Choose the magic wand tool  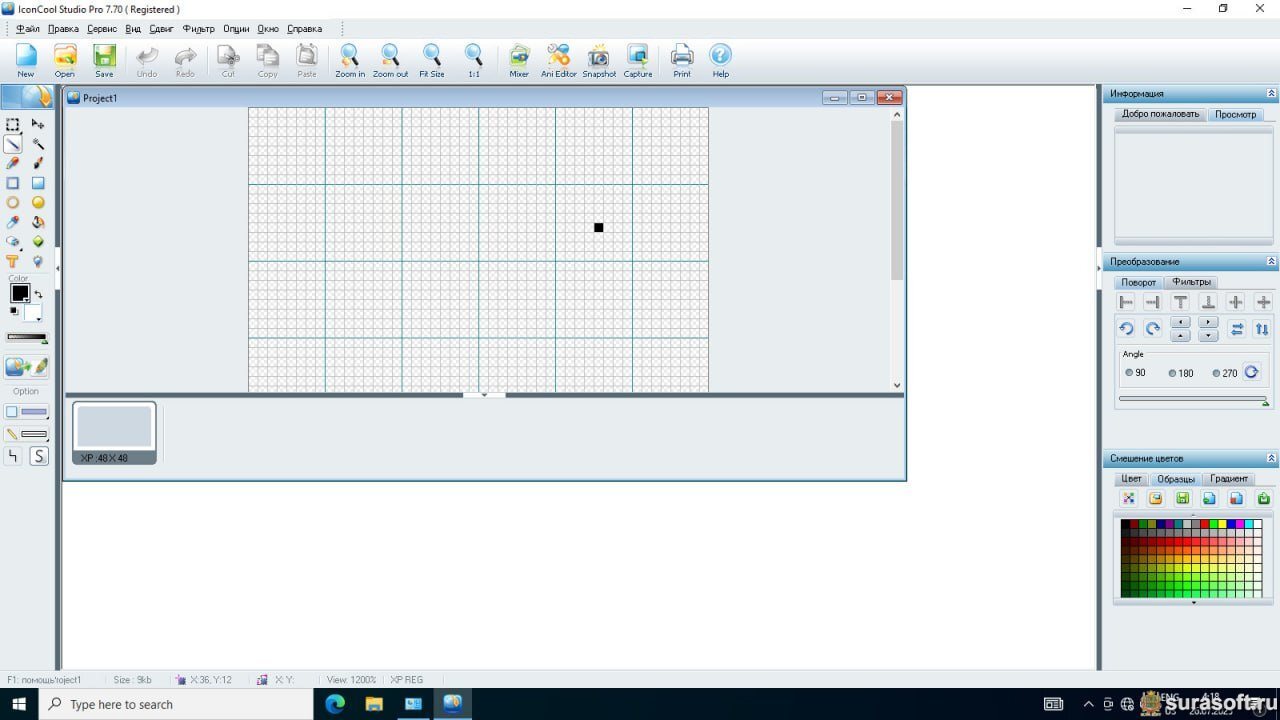38,144
